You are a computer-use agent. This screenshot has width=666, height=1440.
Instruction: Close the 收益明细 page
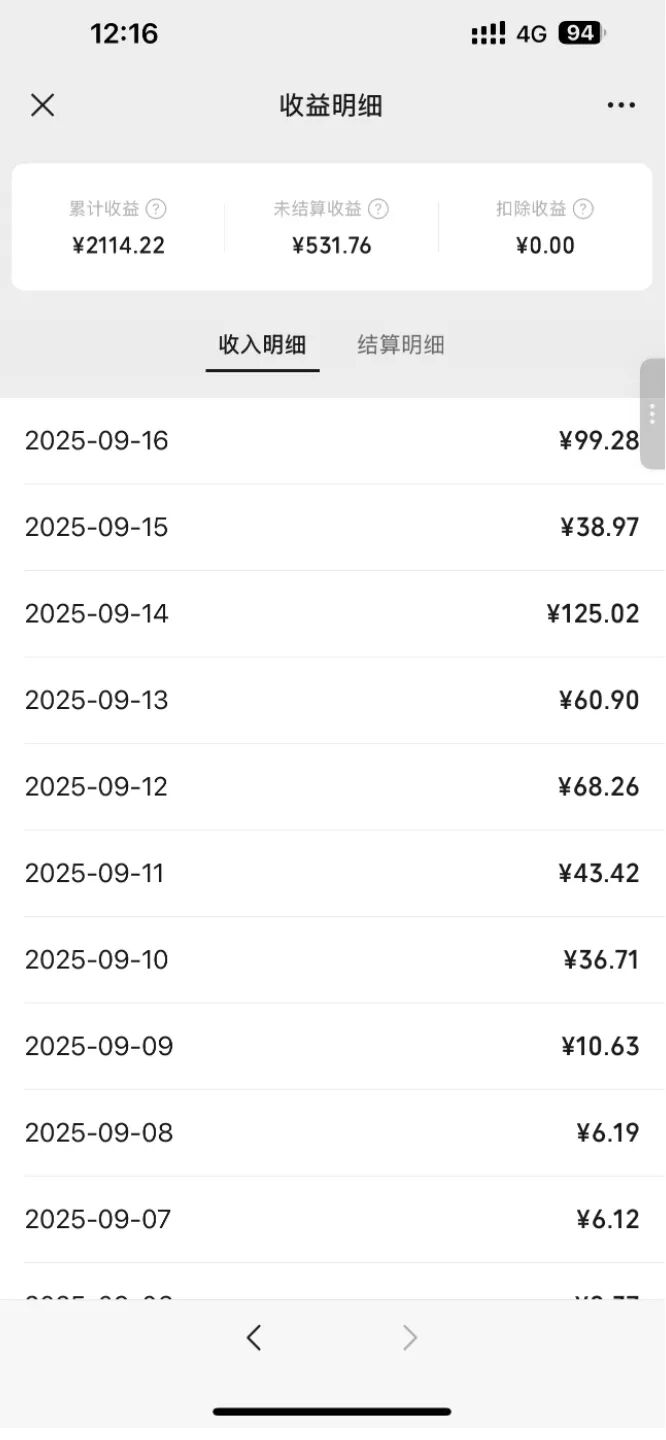(43, 105)
